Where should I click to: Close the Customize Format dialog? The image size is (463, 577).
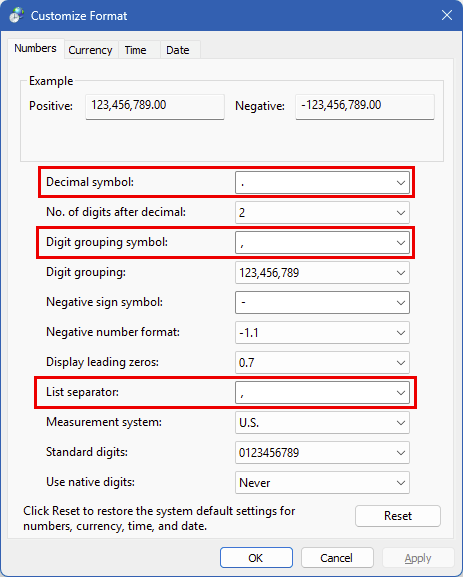coord(447,15)
